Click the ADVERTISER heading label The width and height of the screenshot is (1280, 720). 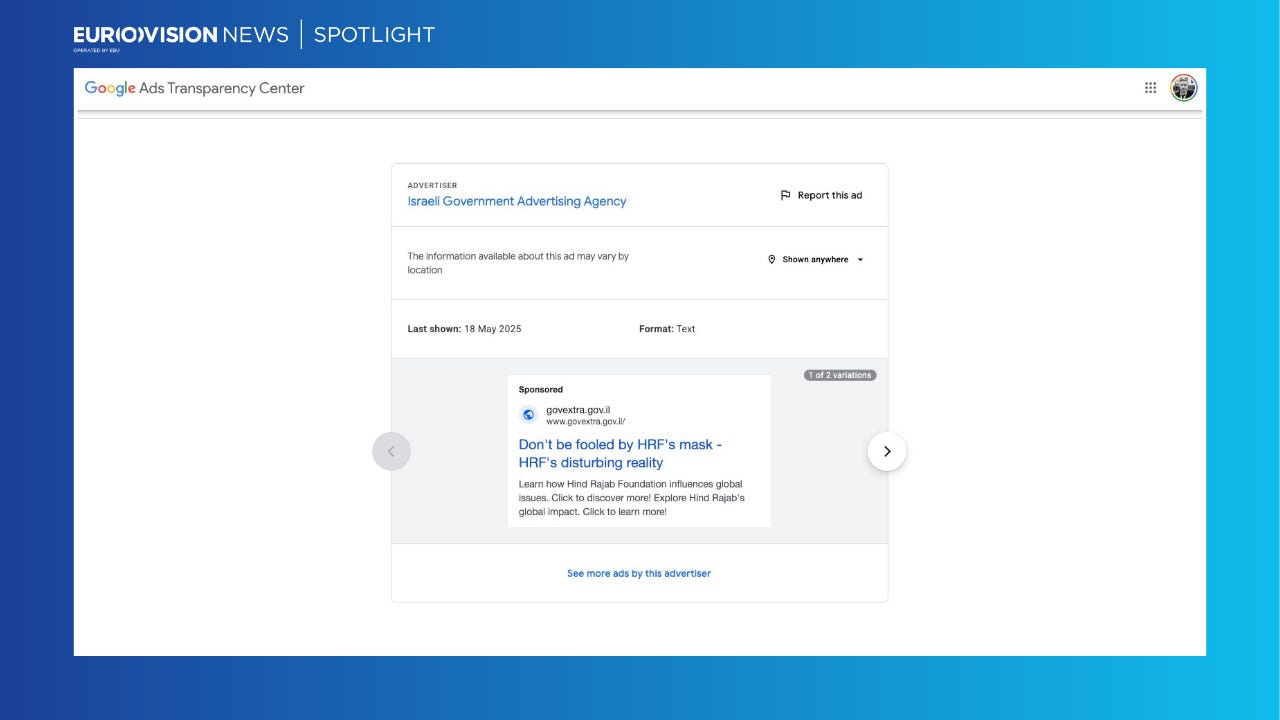tap(432, 185)
